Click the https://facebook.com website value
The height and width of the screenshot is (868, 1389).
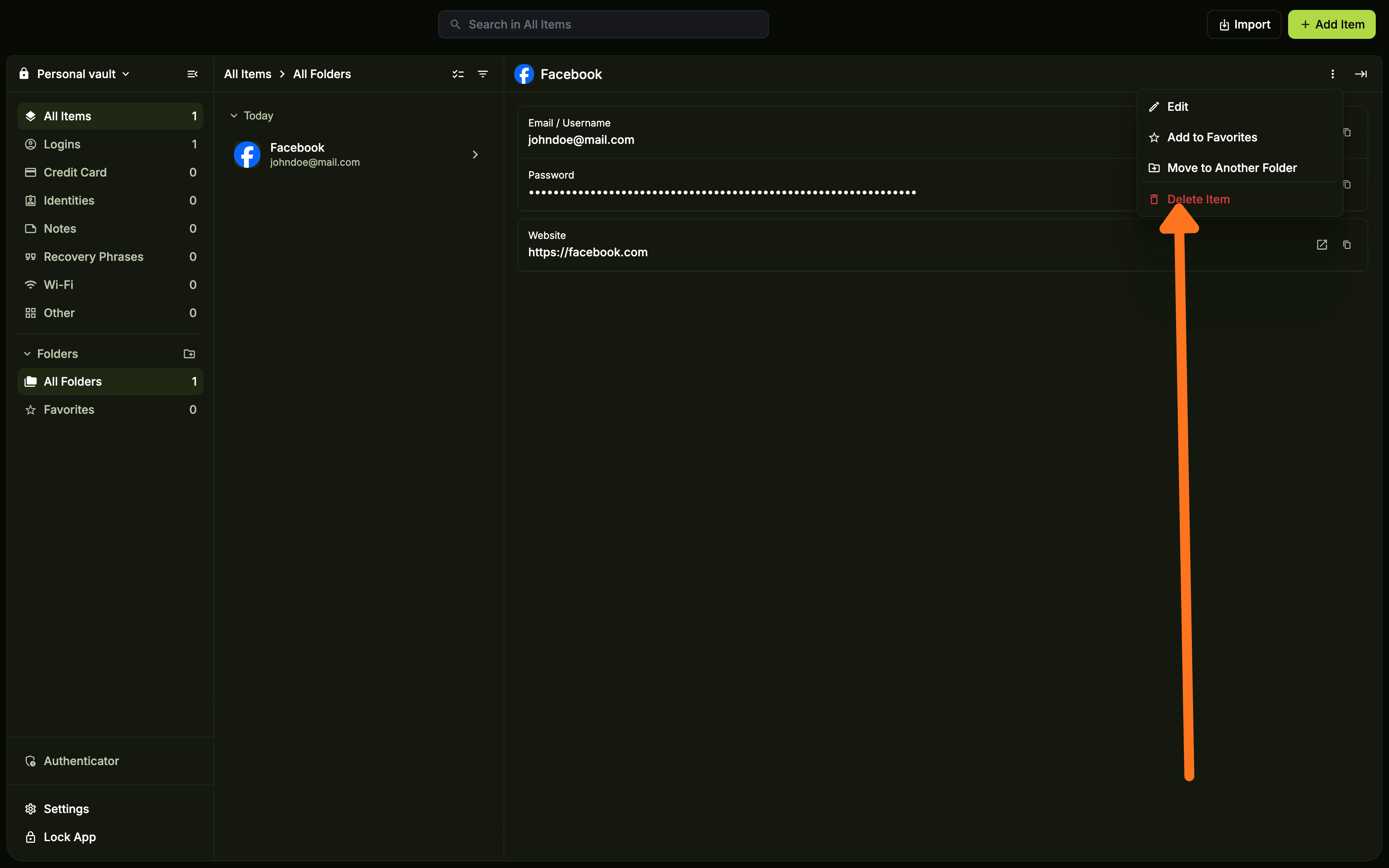(588, 253)
